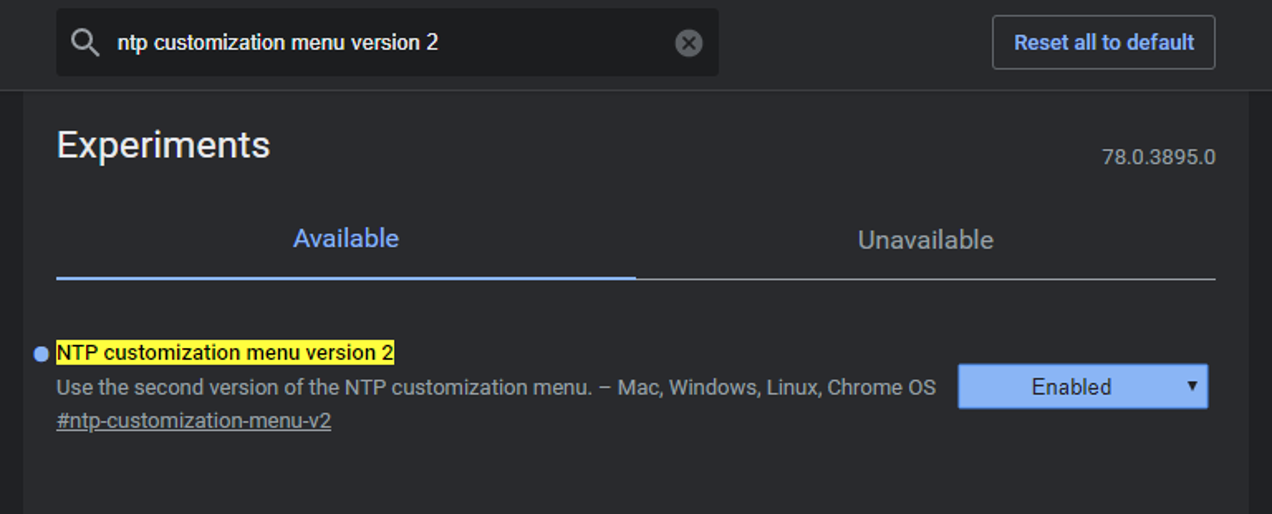Click the arrow on the Enabled selector
This screenshot has height=514, width=1272.
coord(1192,386)
